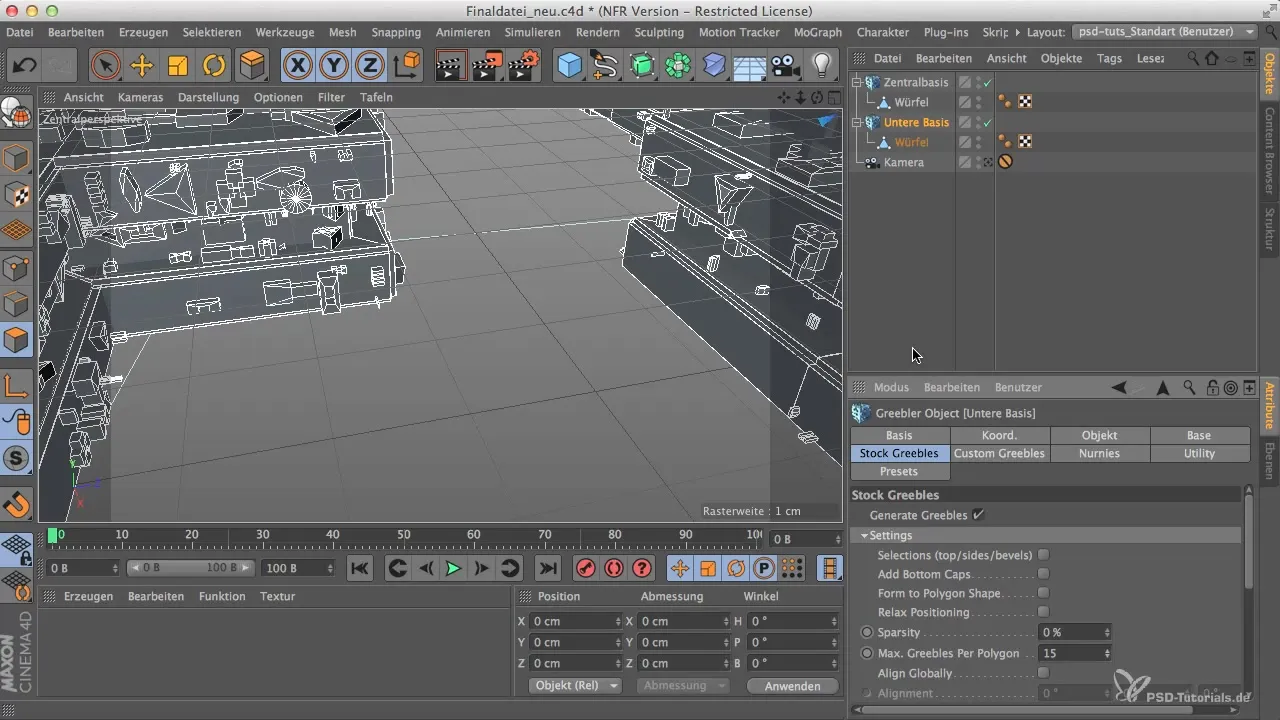Select Würfel under Zentralbasis
Image resolution: width=1280 pixels, height=720 pixels.
click(911, 102)
